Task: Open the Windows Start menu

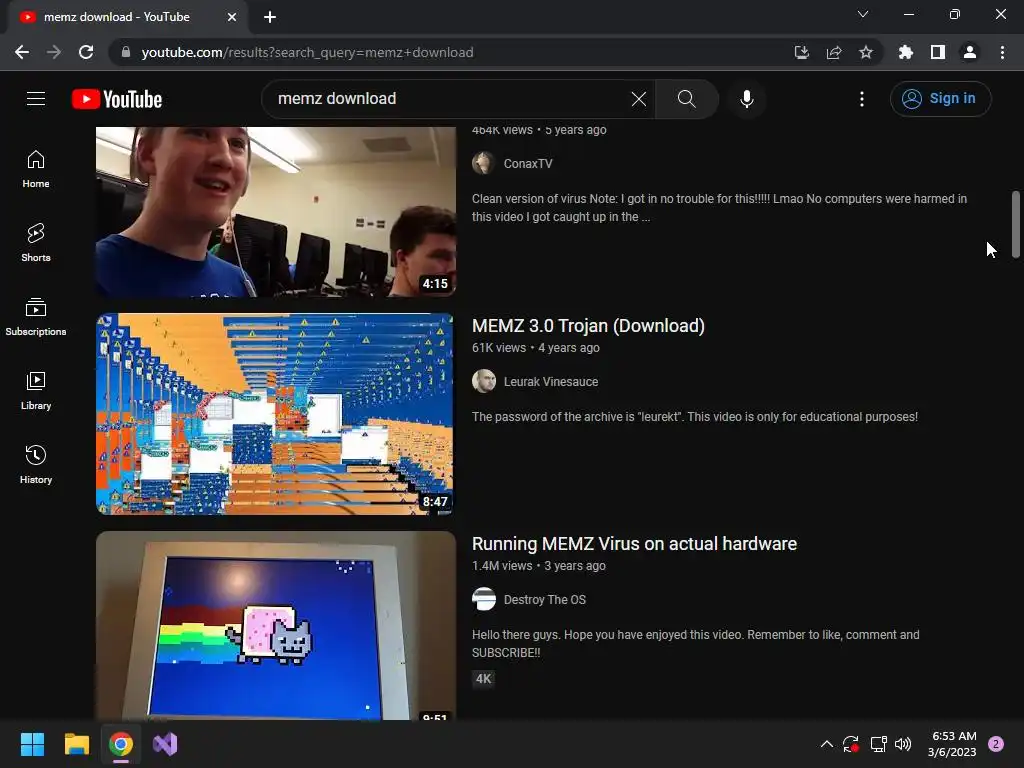Action: point(32,744)
